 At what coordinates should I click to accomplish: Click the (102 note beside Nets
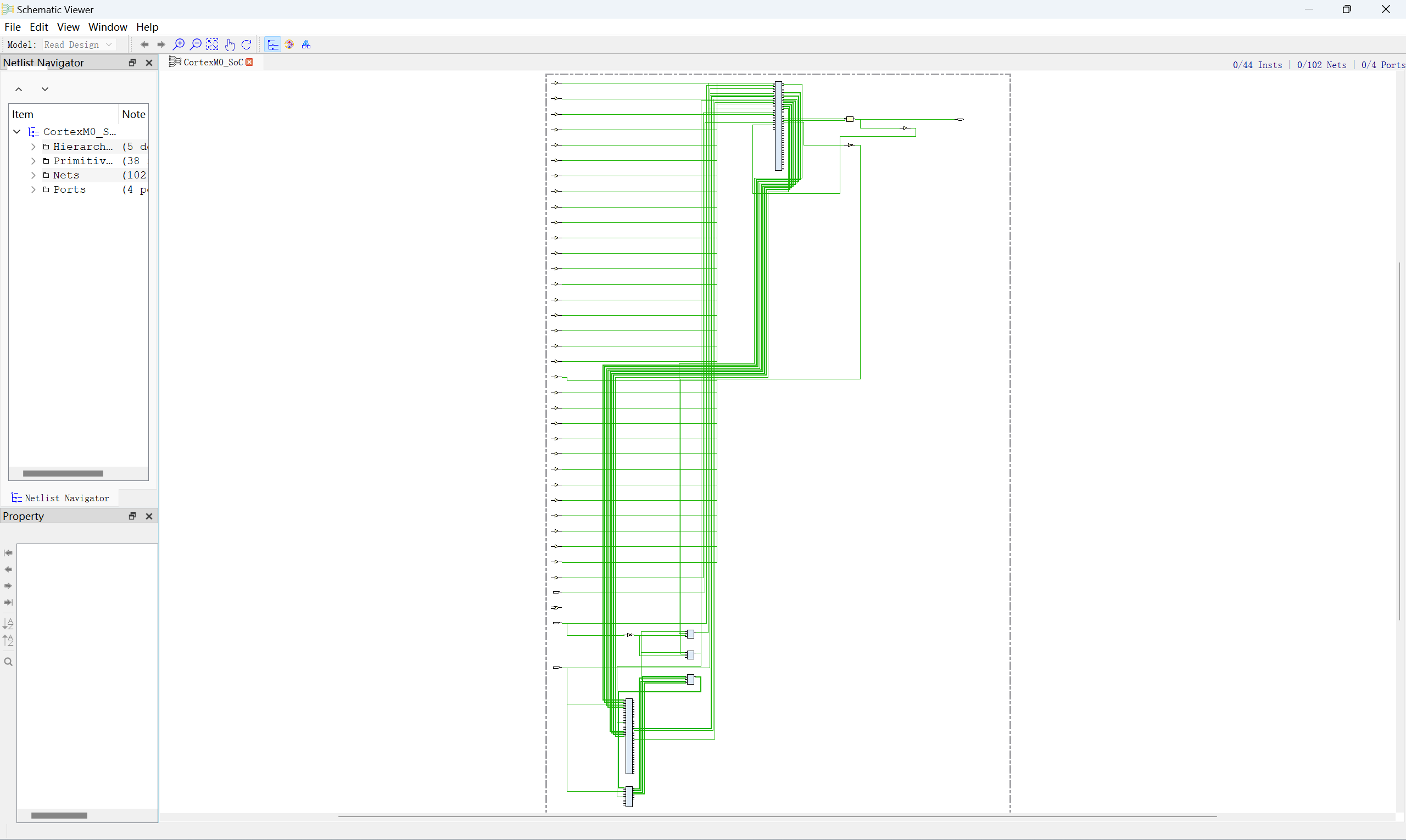(x=134, y=176)
